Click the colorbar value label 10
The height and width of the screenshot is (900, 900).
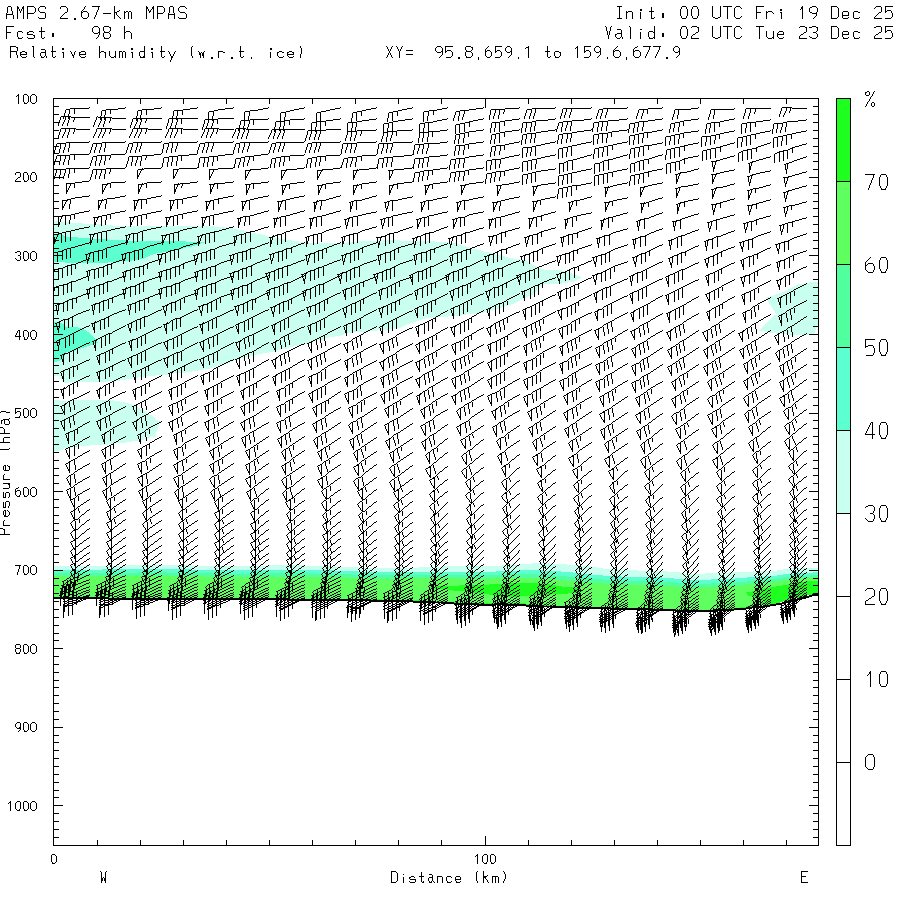click(876, 680)
